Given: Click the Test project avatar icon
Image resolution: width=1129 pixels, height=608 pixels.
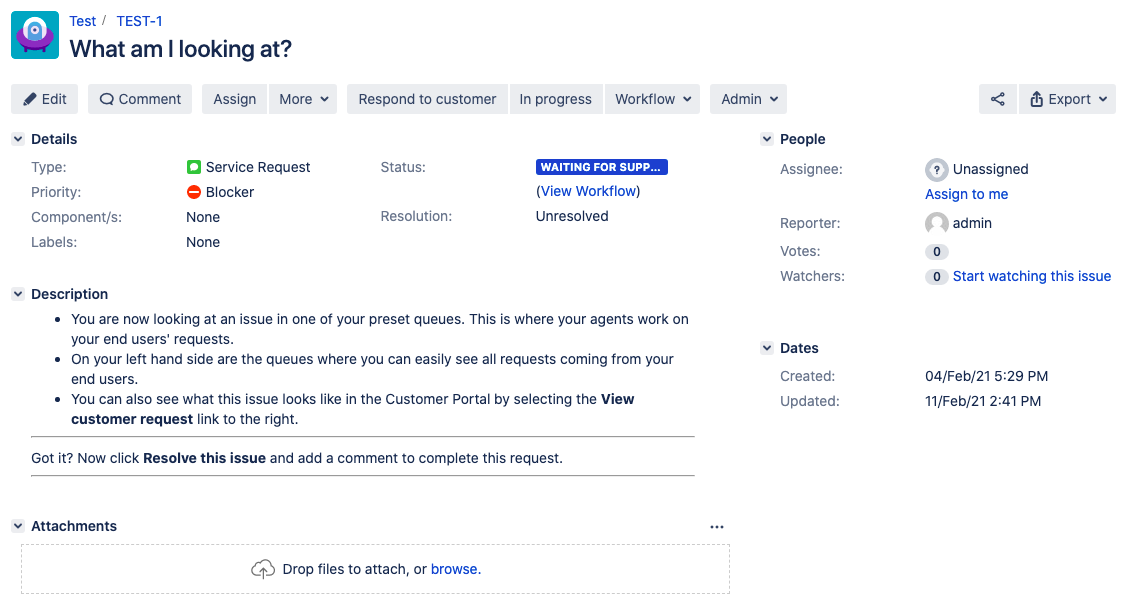Looking at the screenshot, I should (35, 35).
